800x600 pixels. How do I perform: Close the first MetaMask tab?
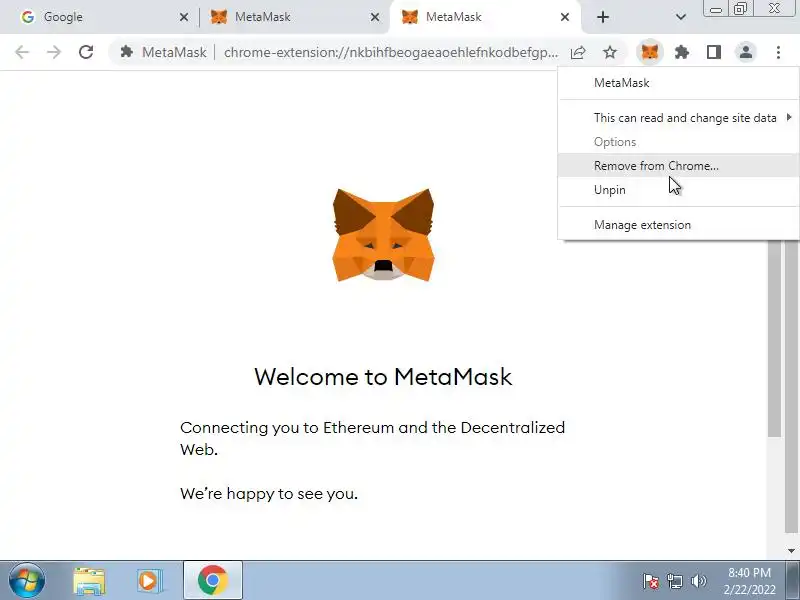click(374, 17)
